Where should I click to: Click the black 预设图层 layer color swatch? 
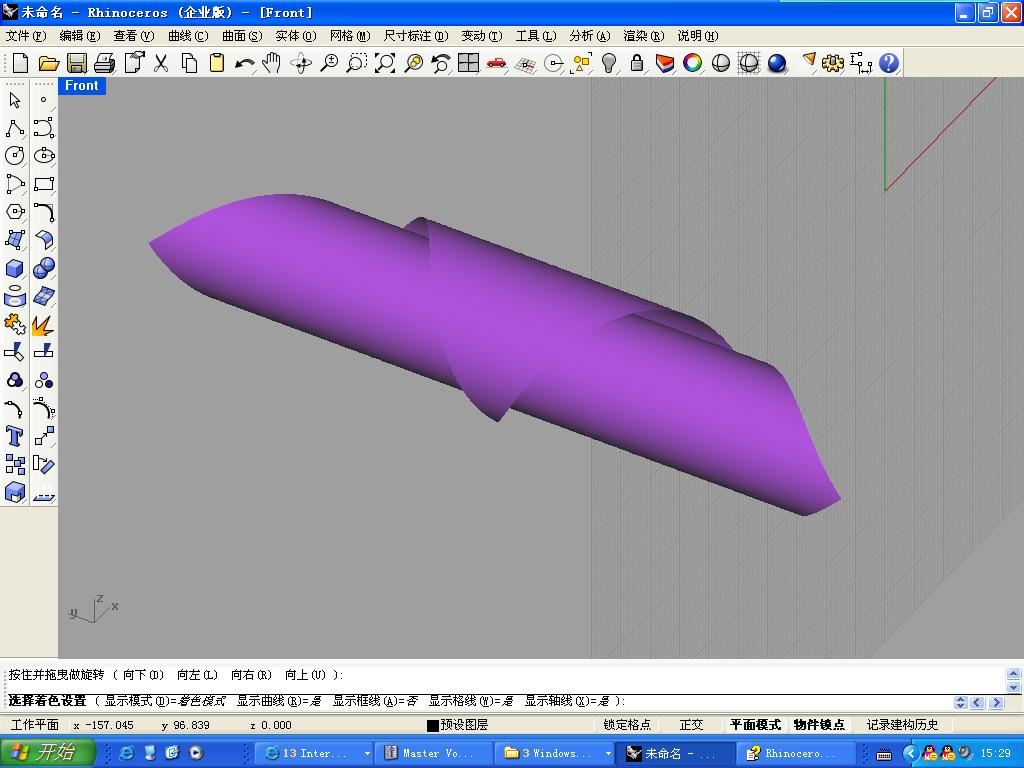click(x=432, y=726)
